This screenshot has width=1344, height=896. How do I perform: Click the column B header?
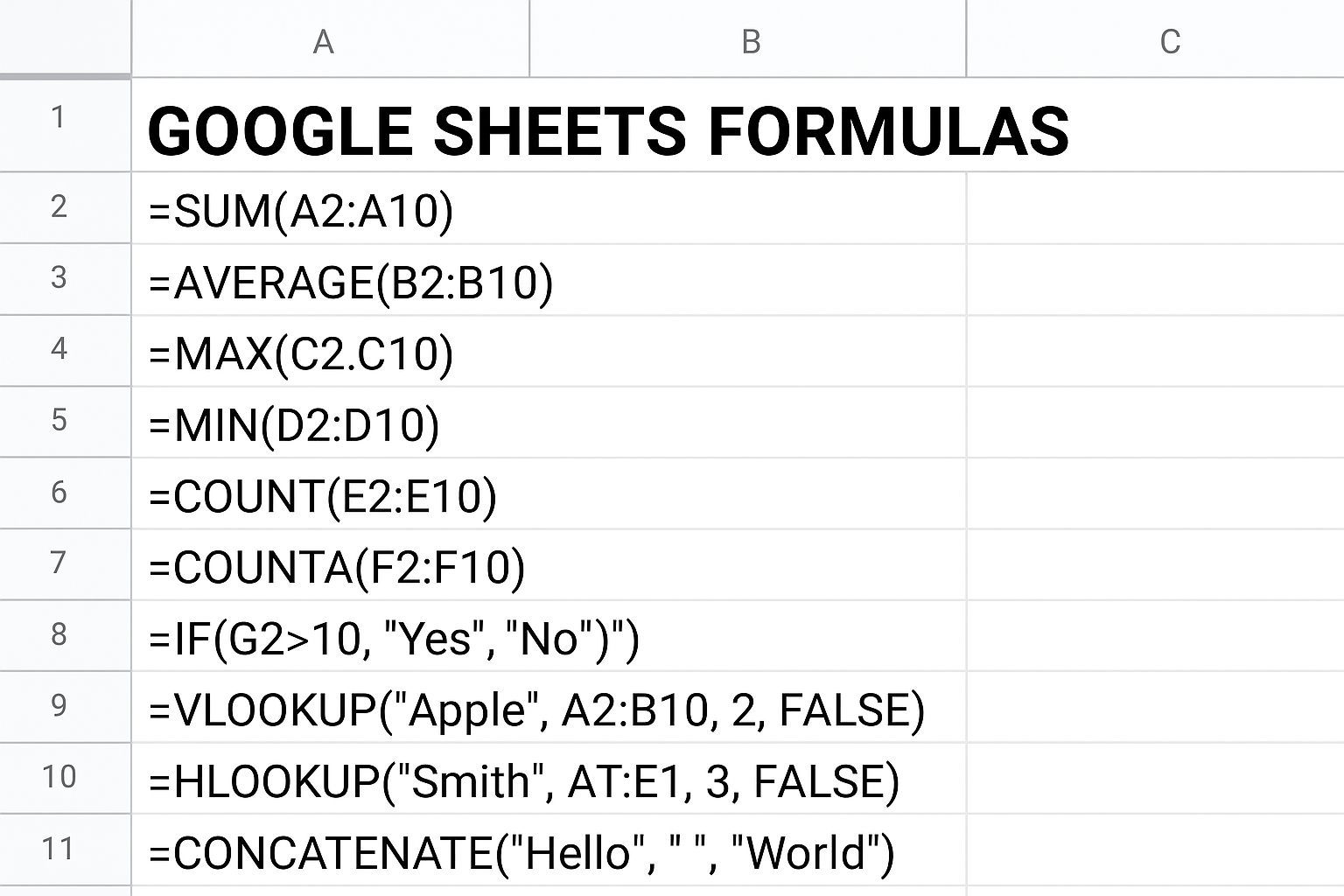(749, 40)
